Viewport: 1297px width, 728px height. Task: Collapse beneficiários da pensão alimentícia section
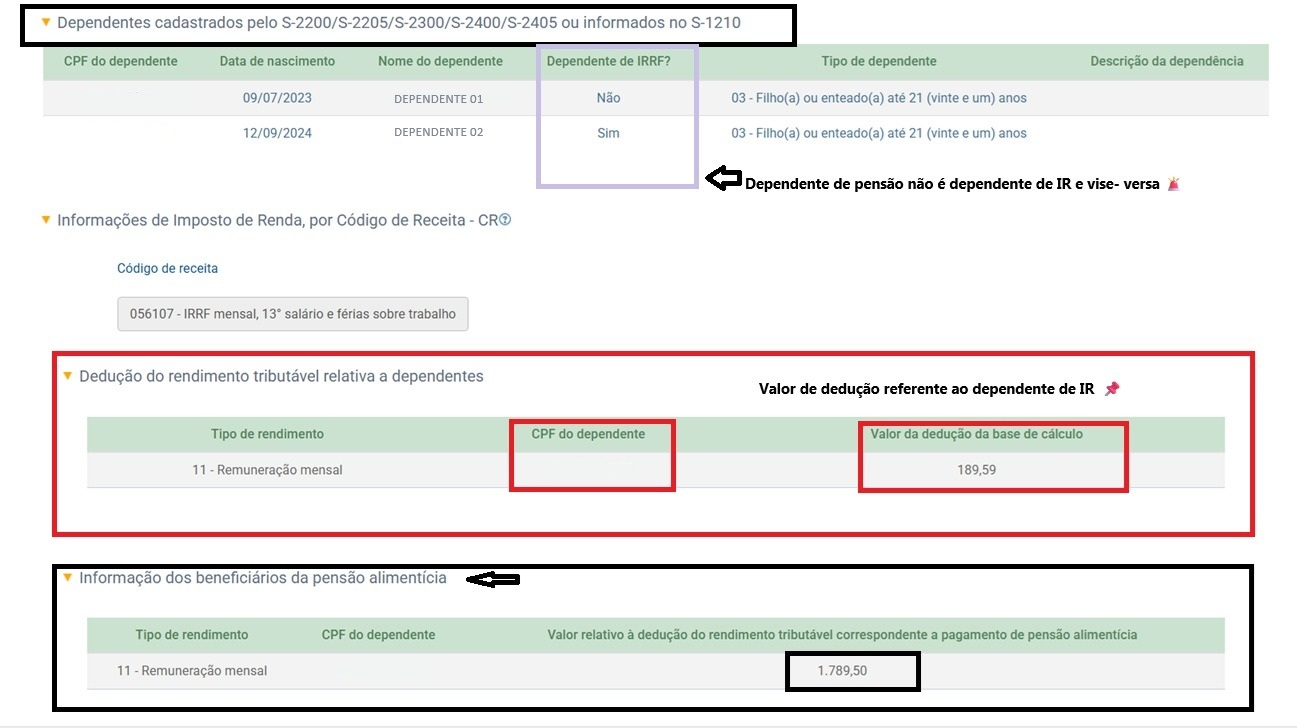tap(68, 577)
